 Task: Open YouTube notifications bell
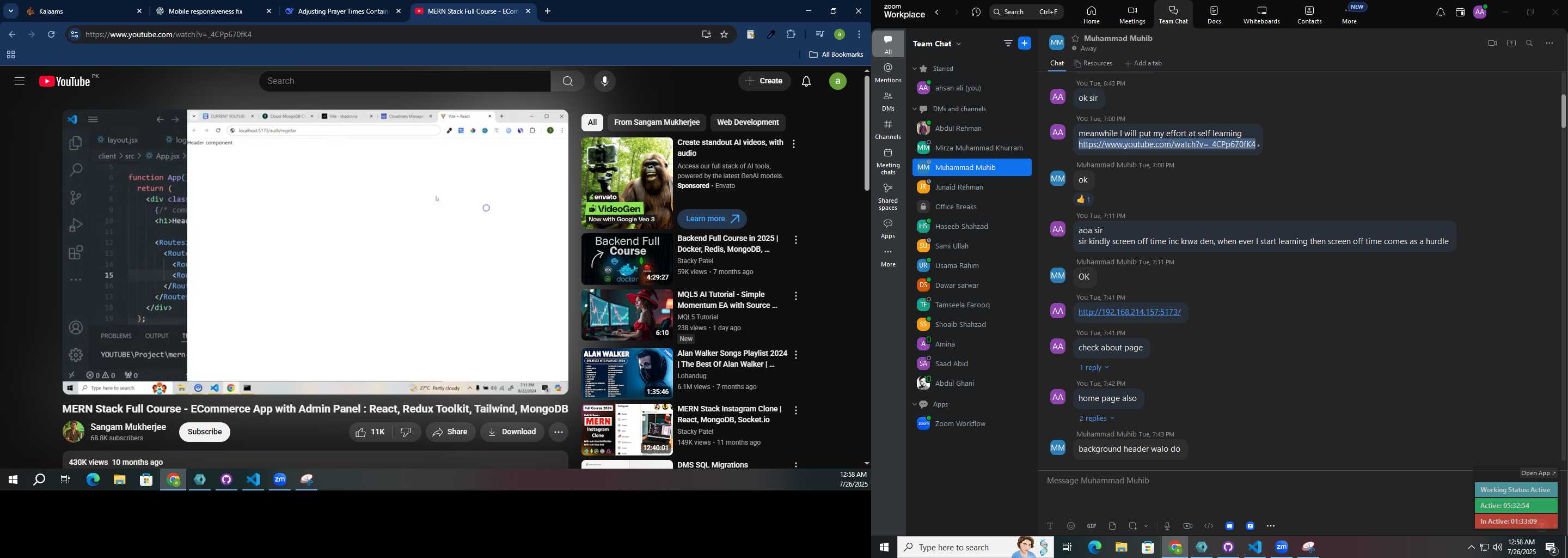click(806, 81)
